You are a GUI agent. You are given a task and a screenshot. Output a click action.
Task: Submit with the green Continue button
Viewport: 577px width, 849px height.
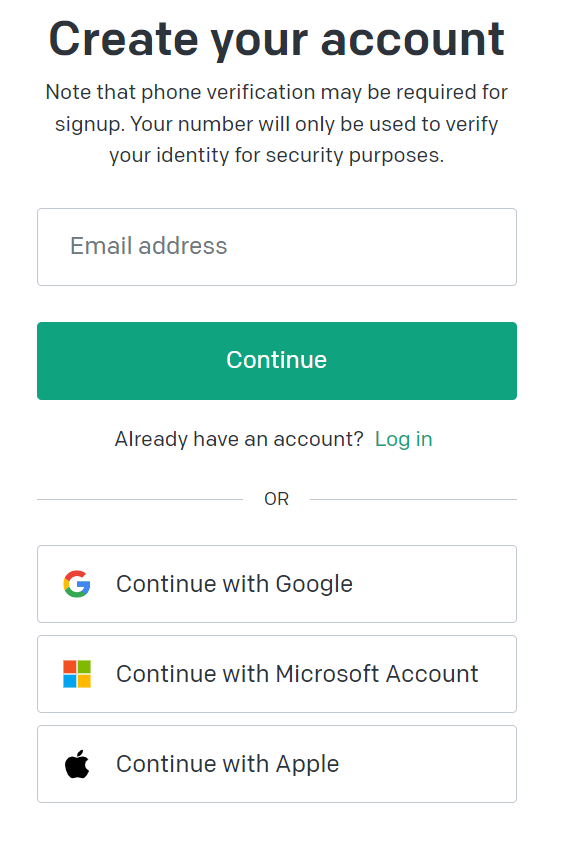coord(277,361)
